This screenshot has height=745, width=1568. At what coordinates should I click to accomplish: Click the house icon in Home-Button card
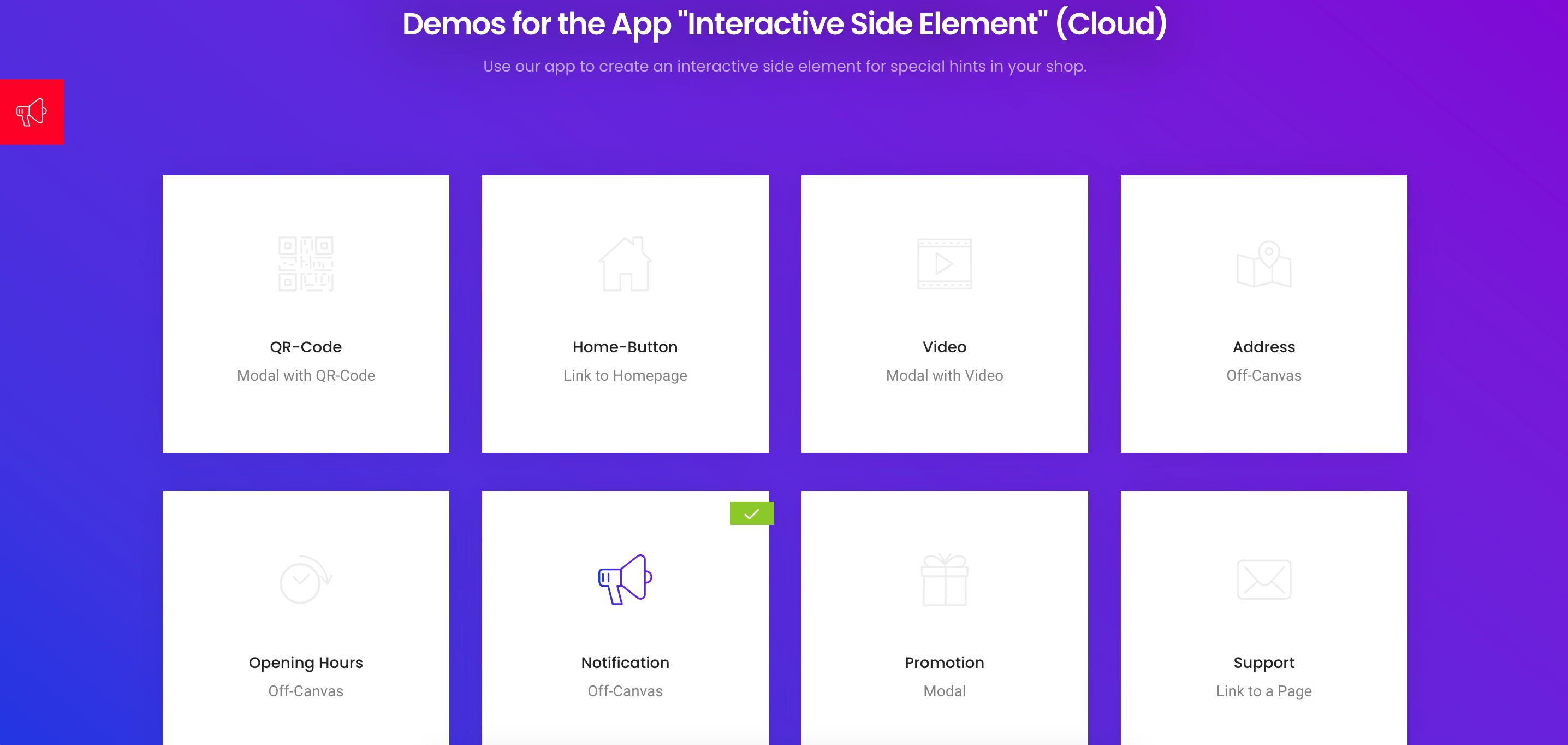pos(625,263)
